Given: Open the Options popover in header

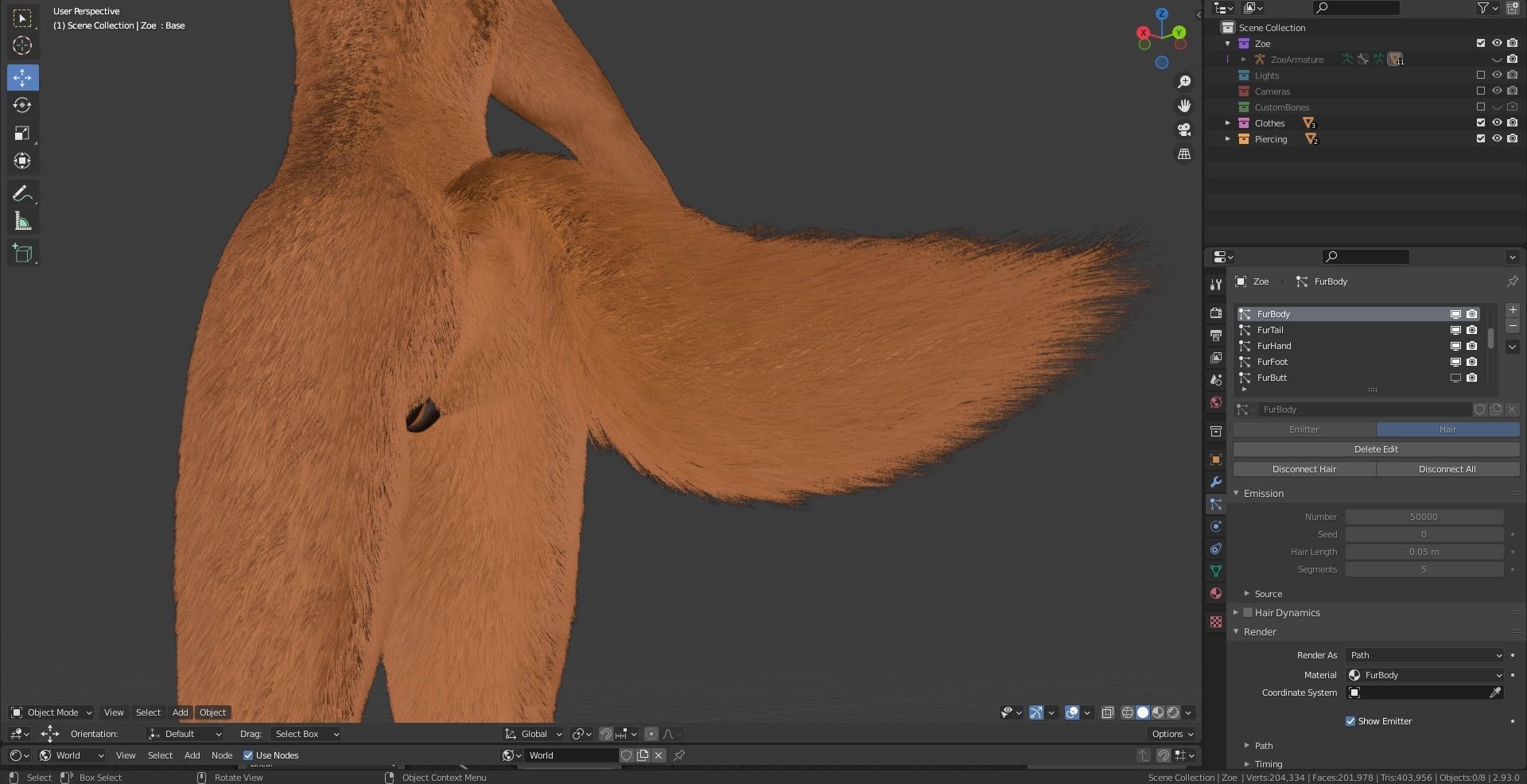Looking at the screenshot, I should 1172,734.
